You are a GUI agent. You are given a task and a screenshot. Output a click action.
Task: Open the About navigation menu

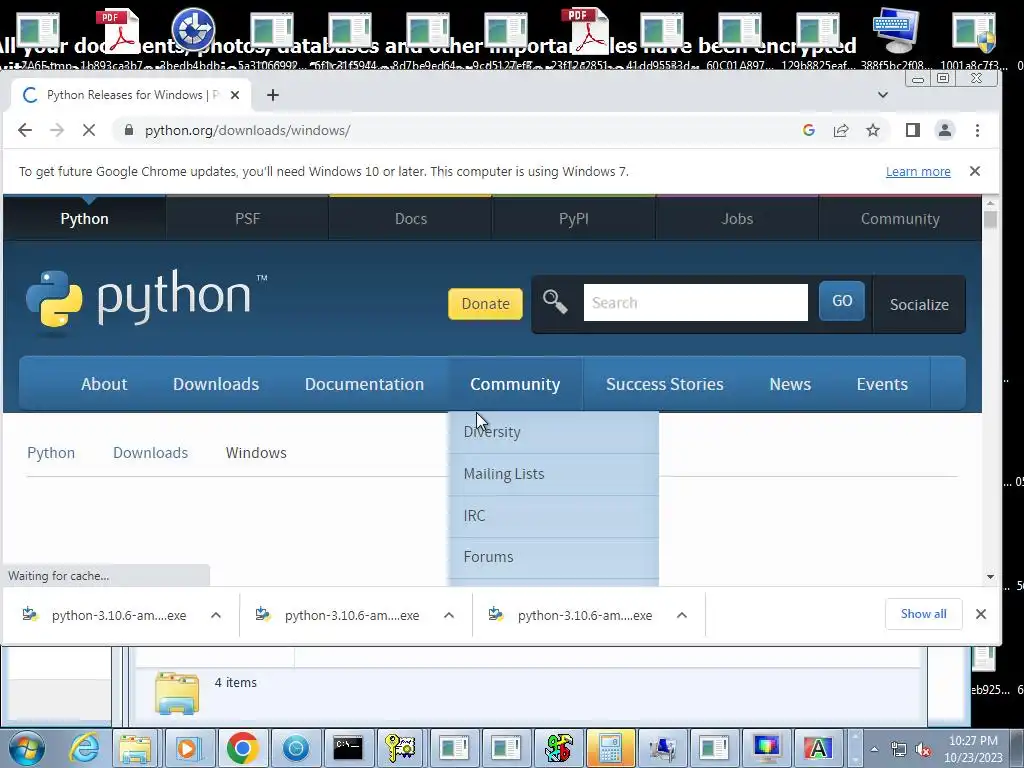click(x=104, y=384)
